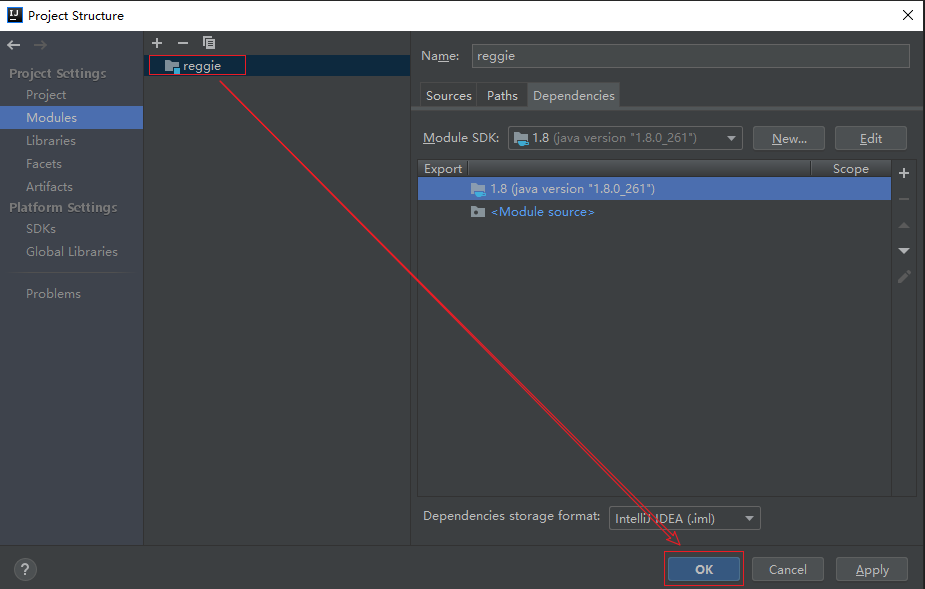This screenshot has height=589, width=925.
Task: Open the Dependencies storage format dropdown
Action: coord(685,518)
